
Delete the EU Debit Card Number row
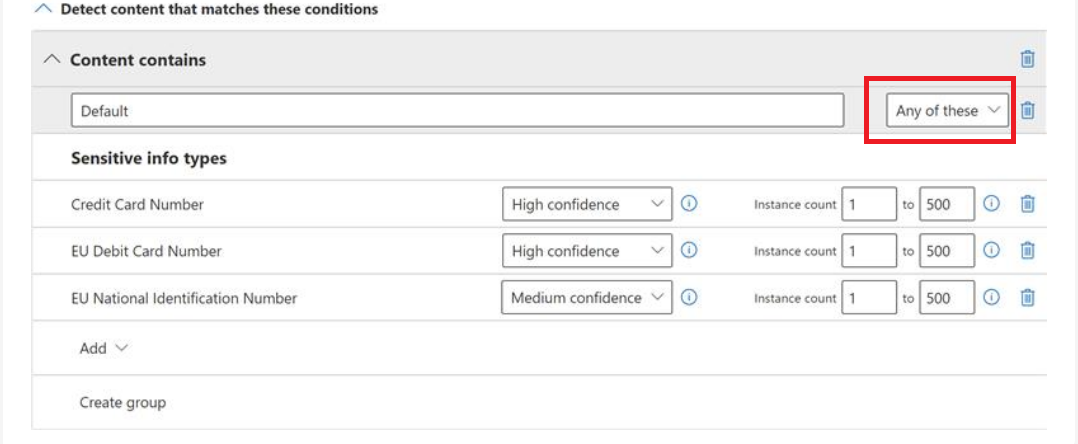tap(1027, 251)
